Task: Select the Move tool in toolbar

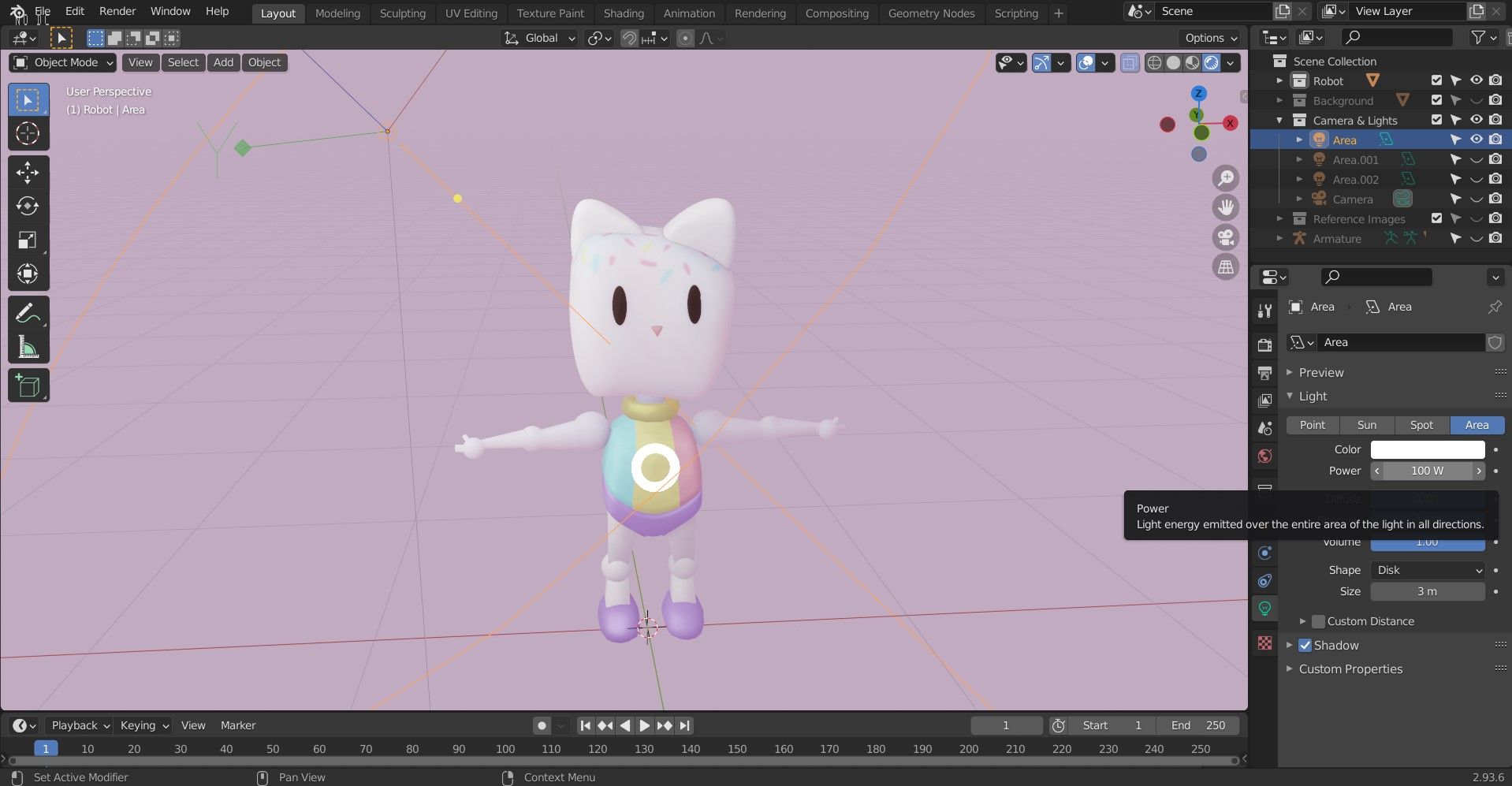Action: [28, 172]
